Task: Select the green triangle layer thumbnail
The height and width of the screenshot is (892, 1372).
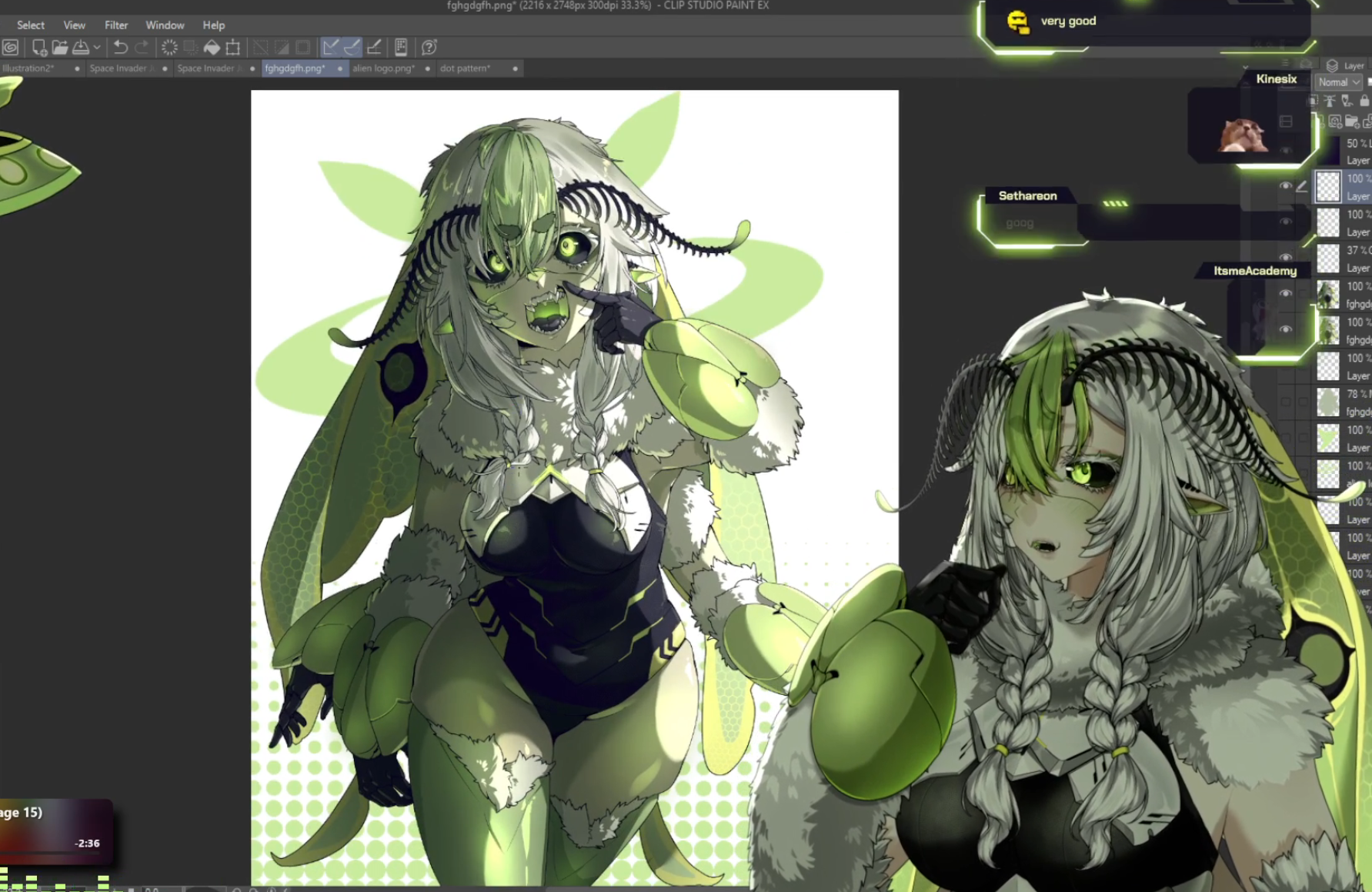Action: [1328, 439]
